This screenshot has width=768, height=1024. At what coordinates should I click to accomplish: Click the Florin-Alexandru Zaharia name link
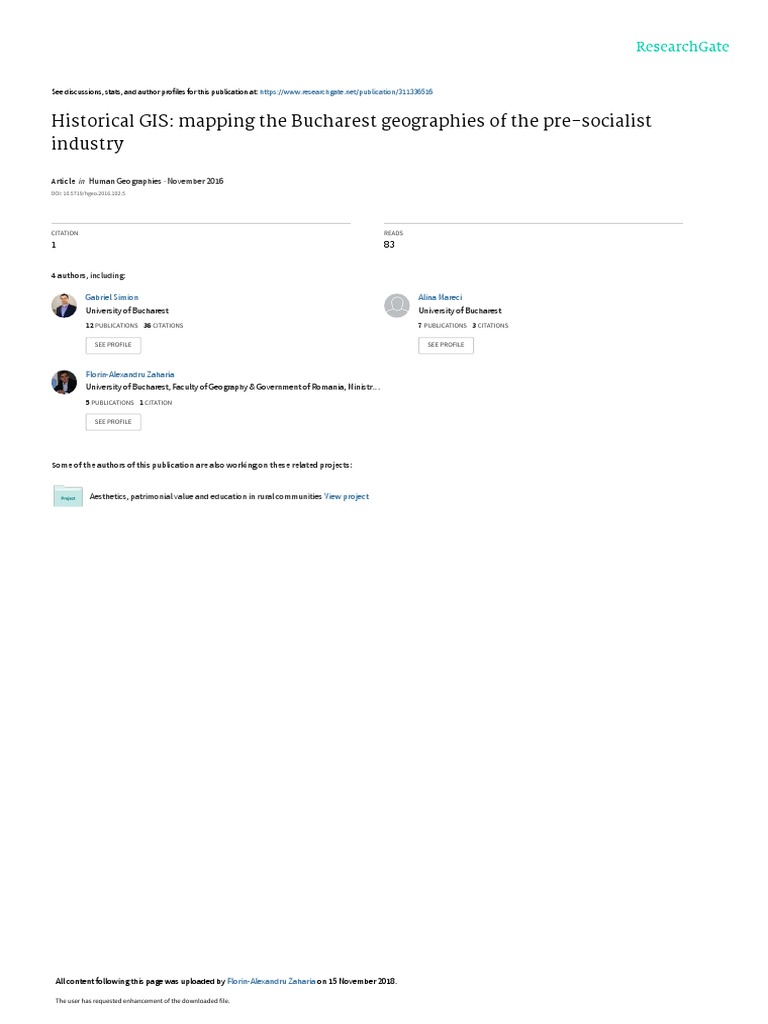[130, 374]
